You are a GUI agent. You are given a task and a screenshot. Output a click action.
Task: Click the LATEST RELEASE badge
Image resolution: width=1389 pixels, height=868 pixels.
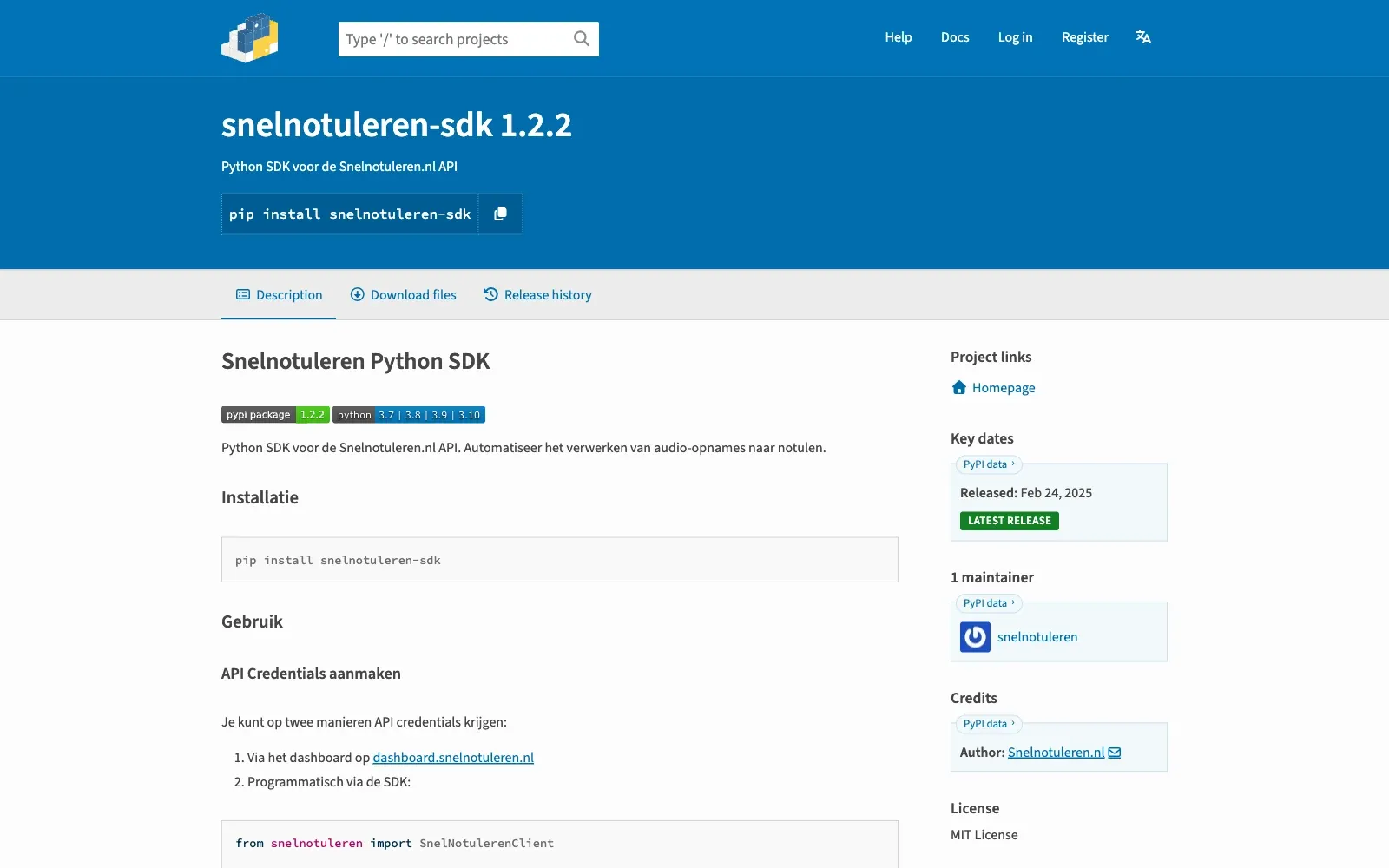pos(1010,521)
